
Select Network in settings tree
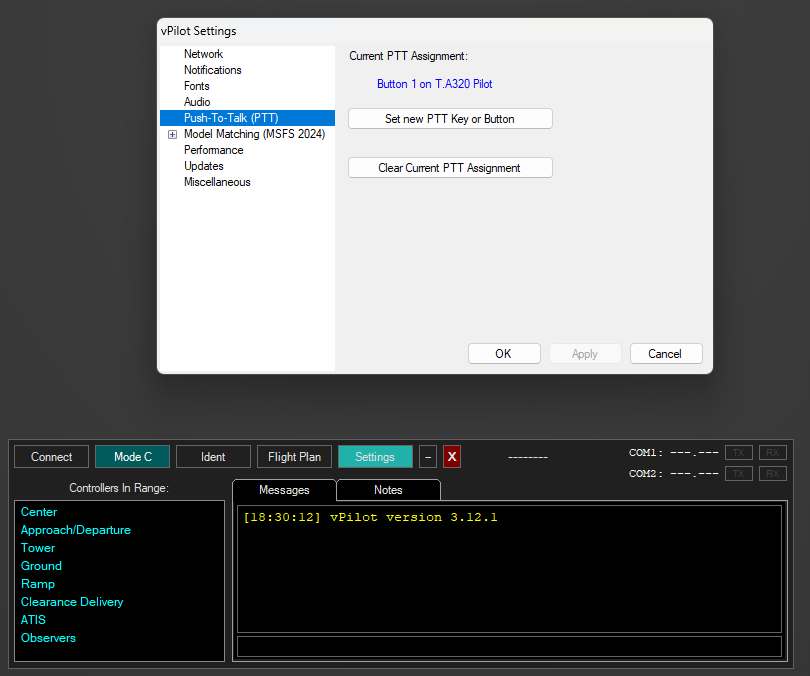(x=204, y=54)
